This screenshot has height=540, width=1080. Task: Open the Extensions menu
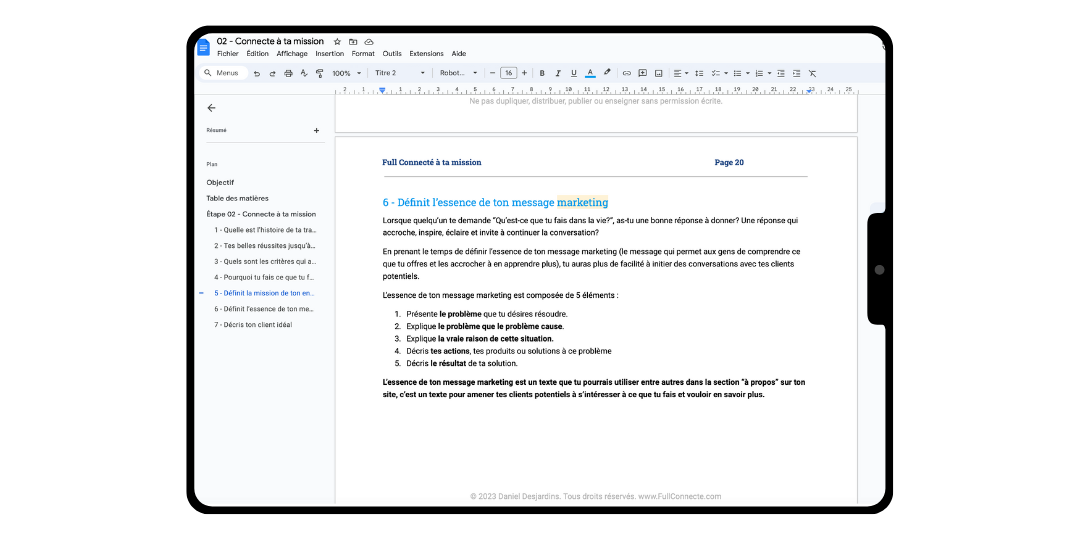point(426,54)
